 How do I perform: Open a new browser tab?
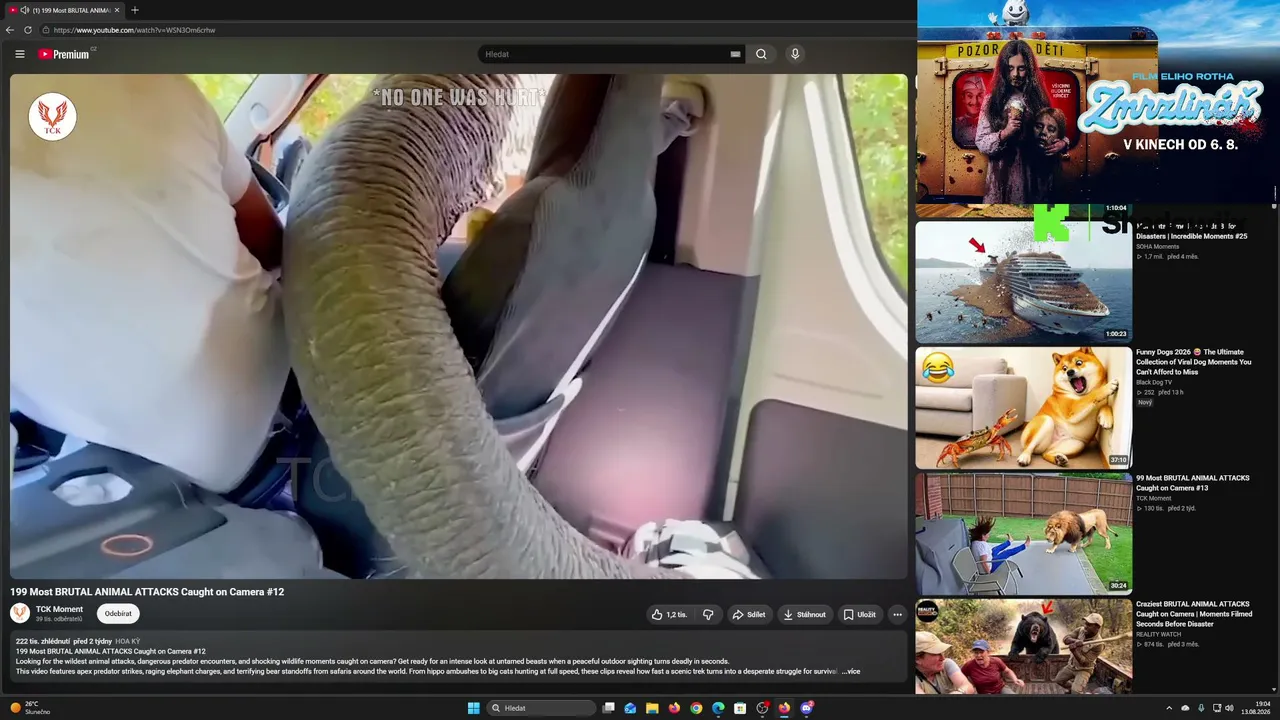click(135, 10)
